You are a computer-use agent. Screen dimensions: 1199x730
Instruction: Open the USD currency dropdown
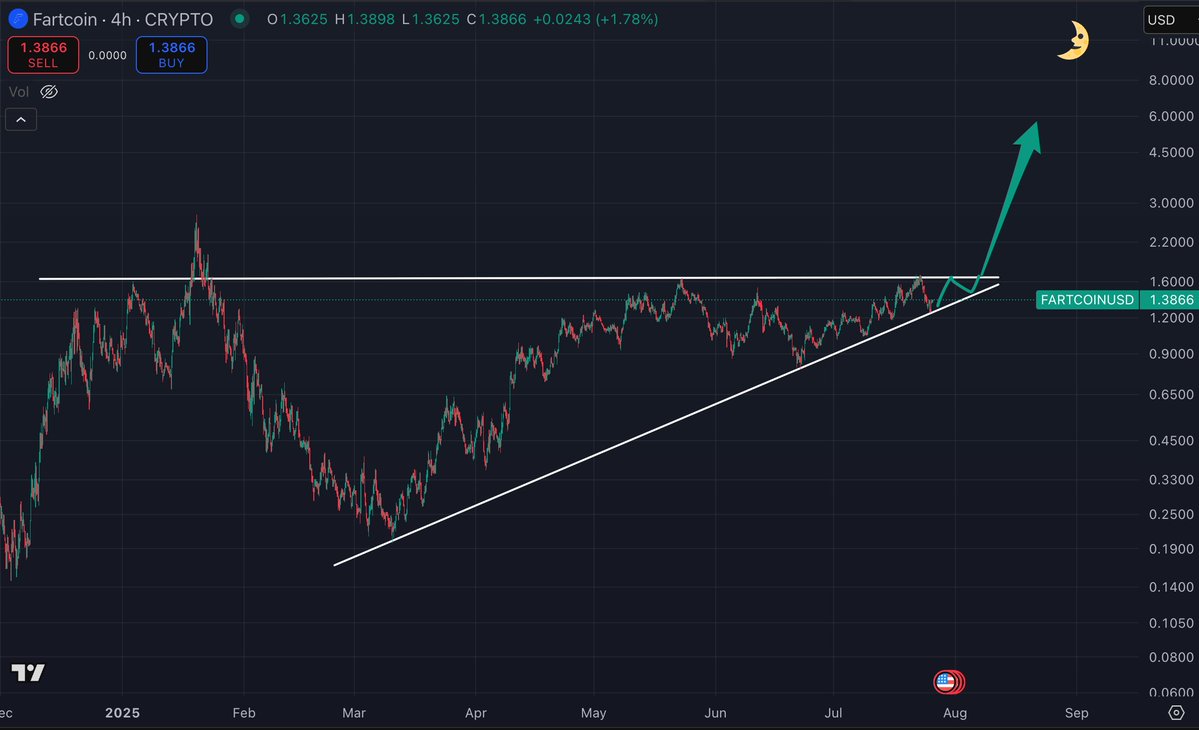tap(1171, 20)
